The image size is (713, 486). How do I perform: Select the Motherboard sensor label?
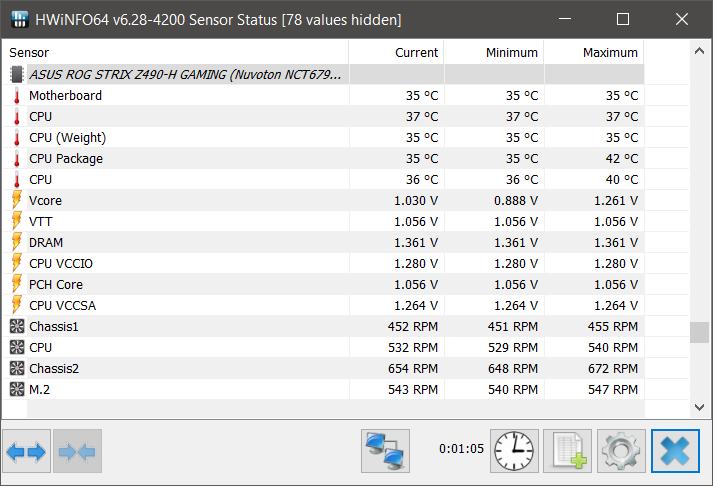(x=65, y=96)
